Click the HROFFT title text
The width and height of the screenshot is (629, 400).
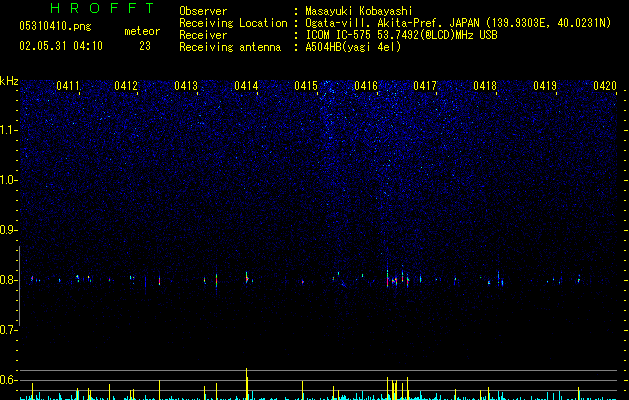(x=102, y=8)
